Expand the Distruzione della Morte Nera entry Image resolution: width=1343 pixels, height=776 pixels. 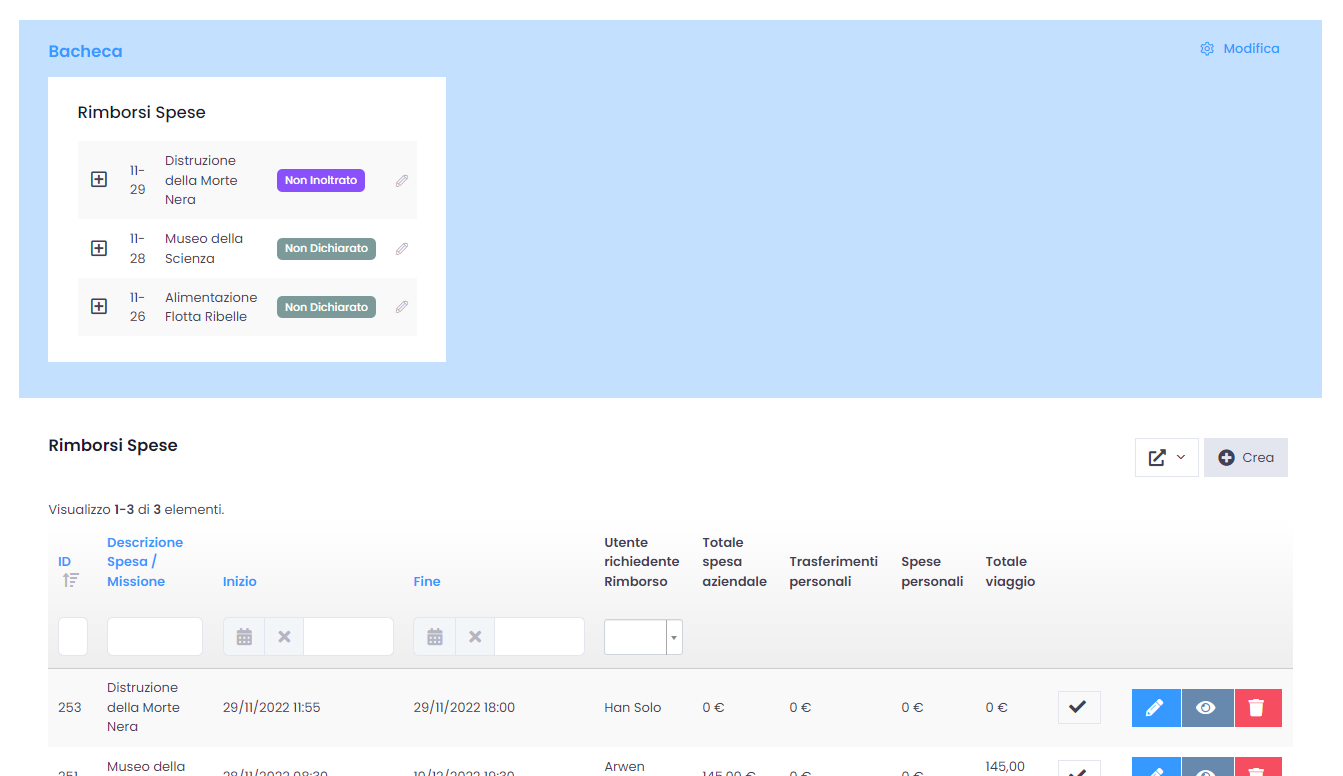[x=99, y=180]
